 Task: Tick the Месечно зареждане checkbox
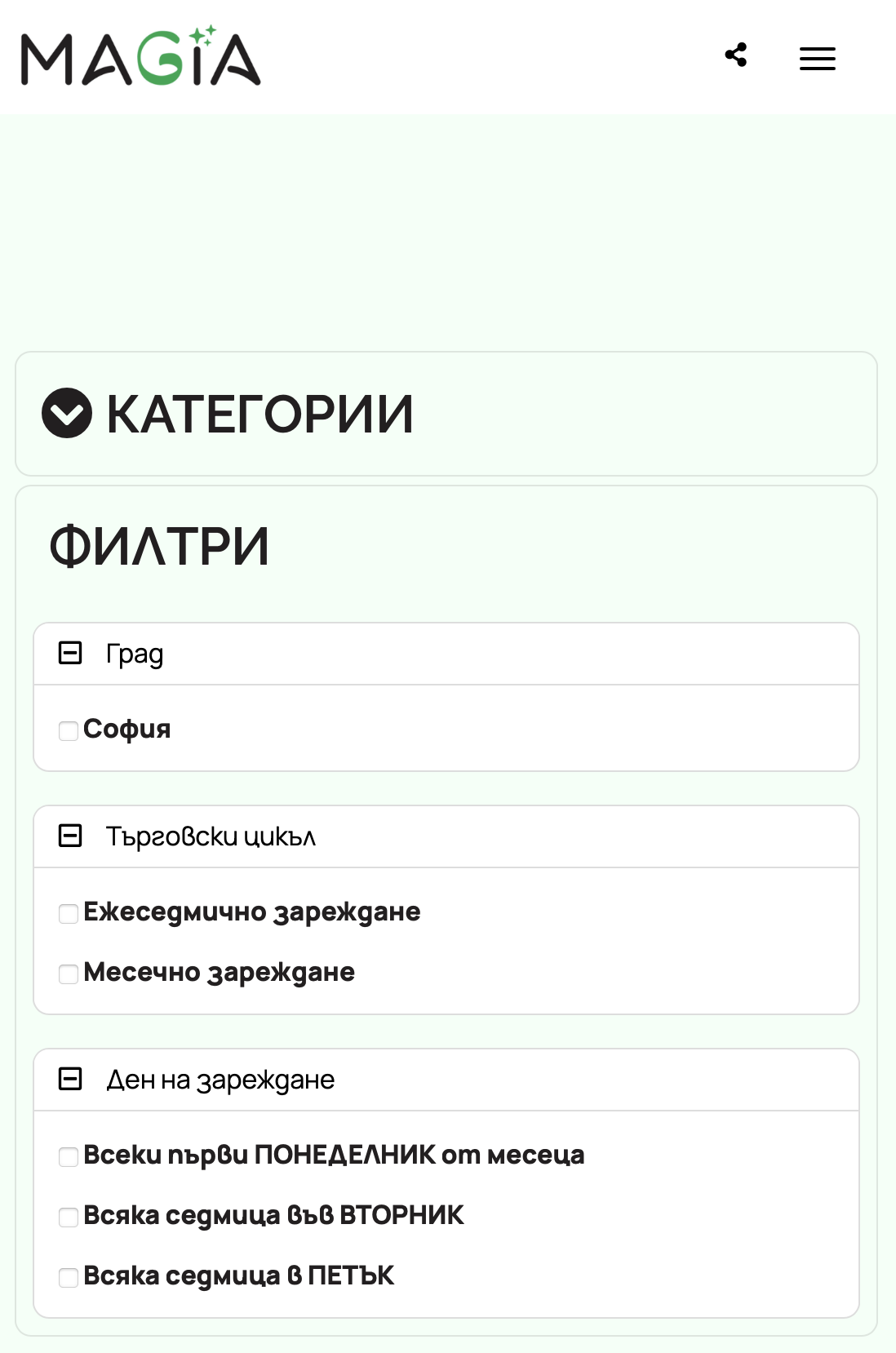coord(69,974)
